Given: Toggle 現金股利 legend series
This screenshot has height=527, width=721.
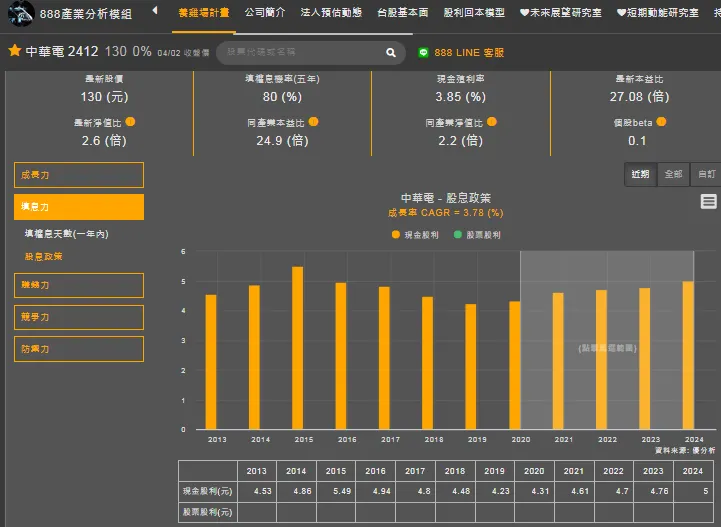Looking at the screenshot, I should (415, 235).
